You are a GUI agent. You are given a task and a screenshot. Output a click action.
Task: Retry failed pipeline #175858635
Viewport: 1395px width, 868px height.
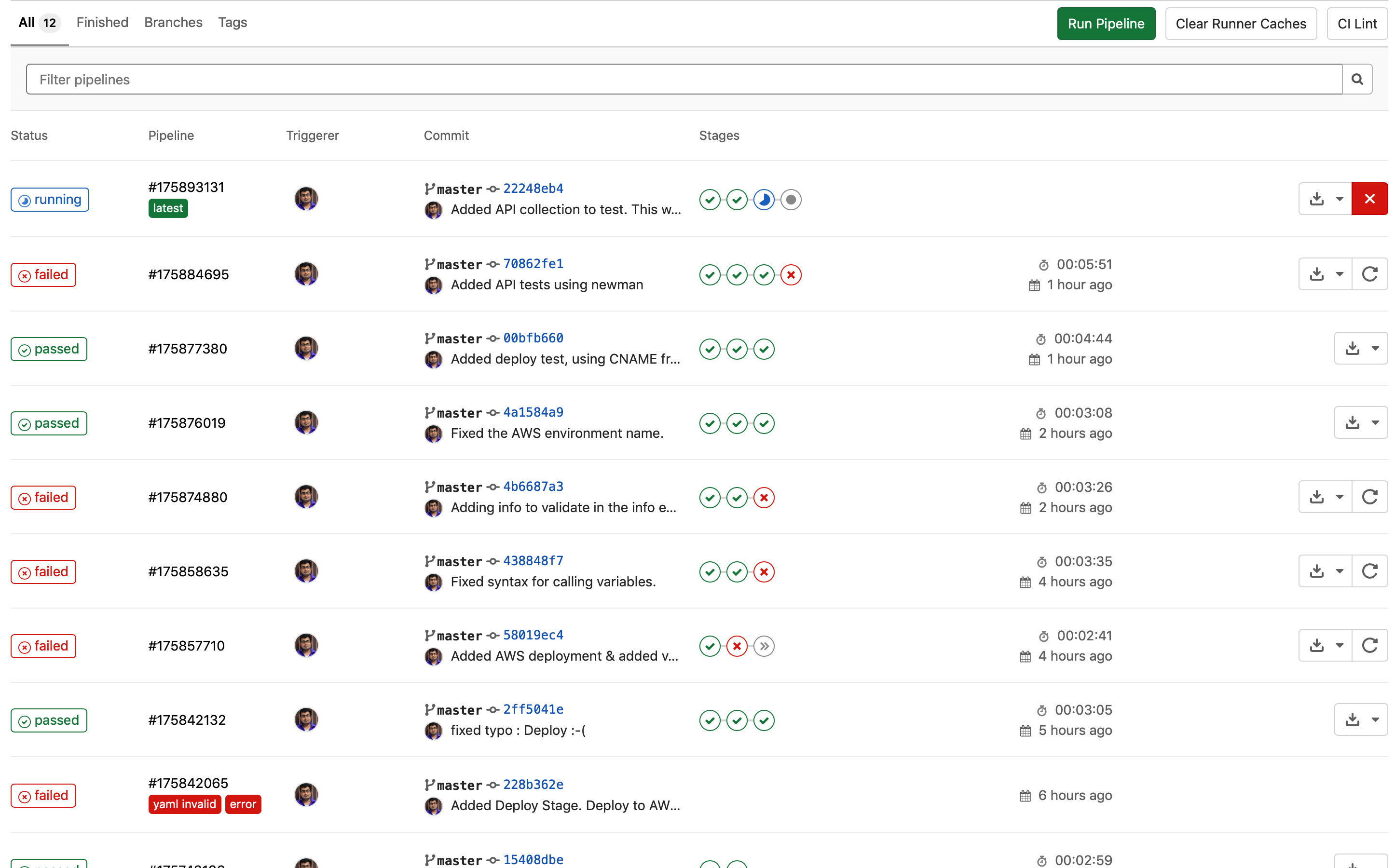[x=1369, y=571]
